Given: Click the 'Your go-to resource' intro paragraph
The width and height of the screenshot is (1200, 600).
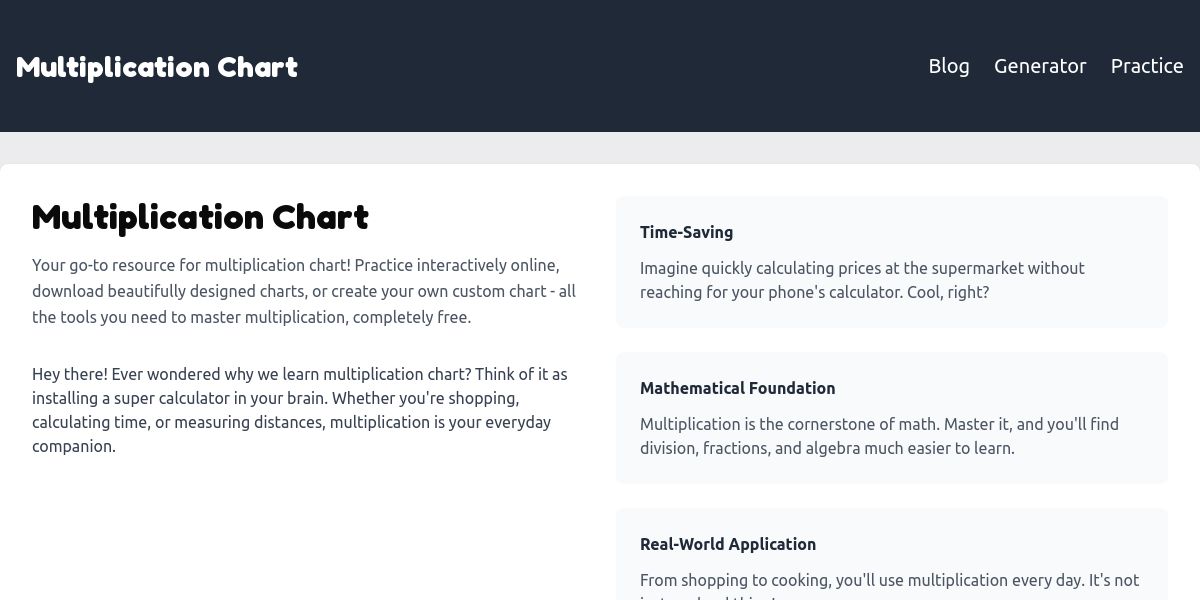Looking at the screenshot, I should [300, 291].
